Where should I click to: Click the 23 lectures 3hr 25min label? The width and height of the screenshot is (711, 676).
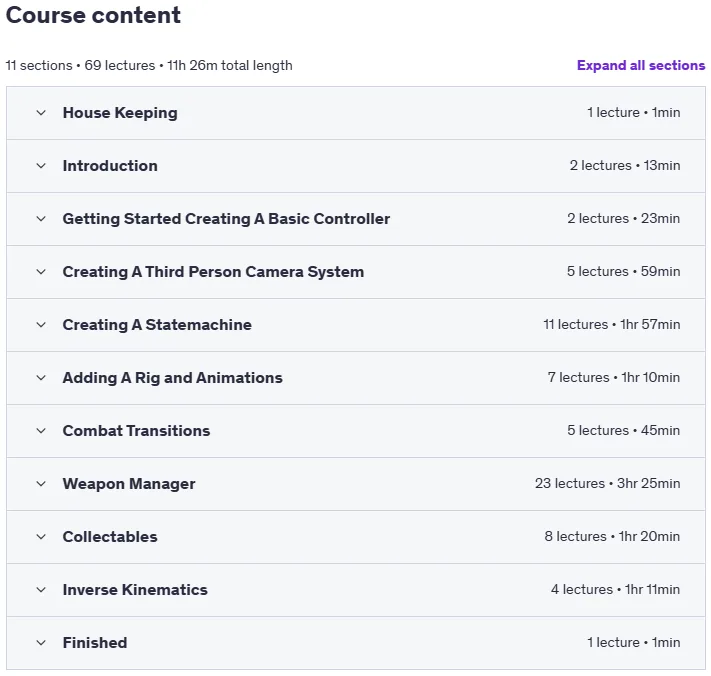607,483
